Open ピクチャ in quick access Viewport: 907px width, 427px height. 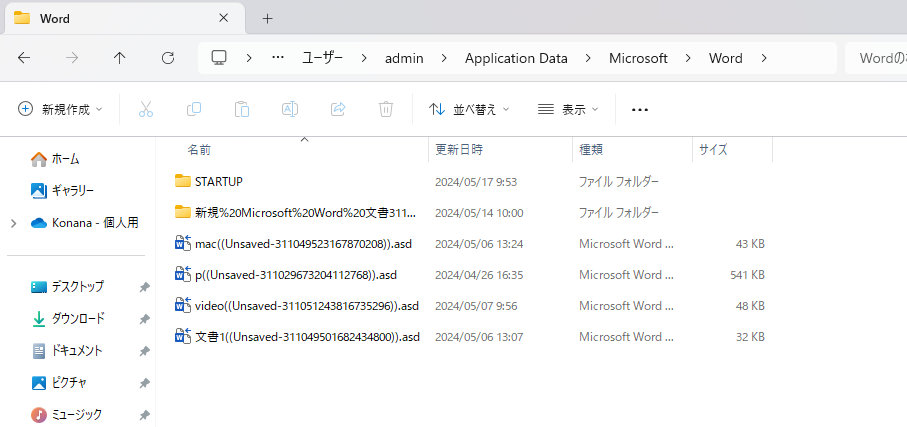(60, 382)
